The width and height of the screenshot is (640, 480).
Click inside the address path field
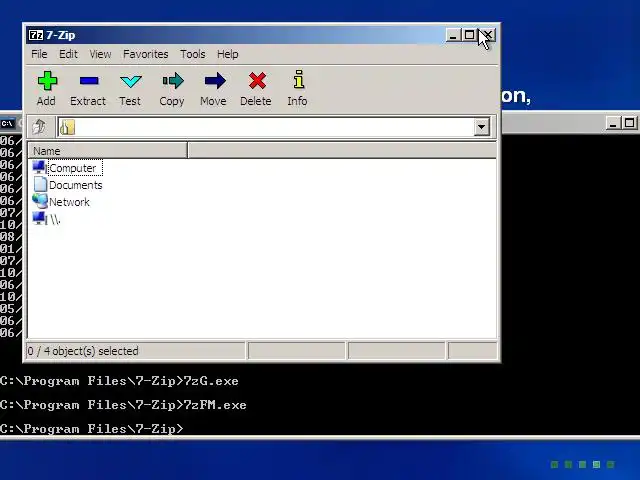click(x=273, y=127)
